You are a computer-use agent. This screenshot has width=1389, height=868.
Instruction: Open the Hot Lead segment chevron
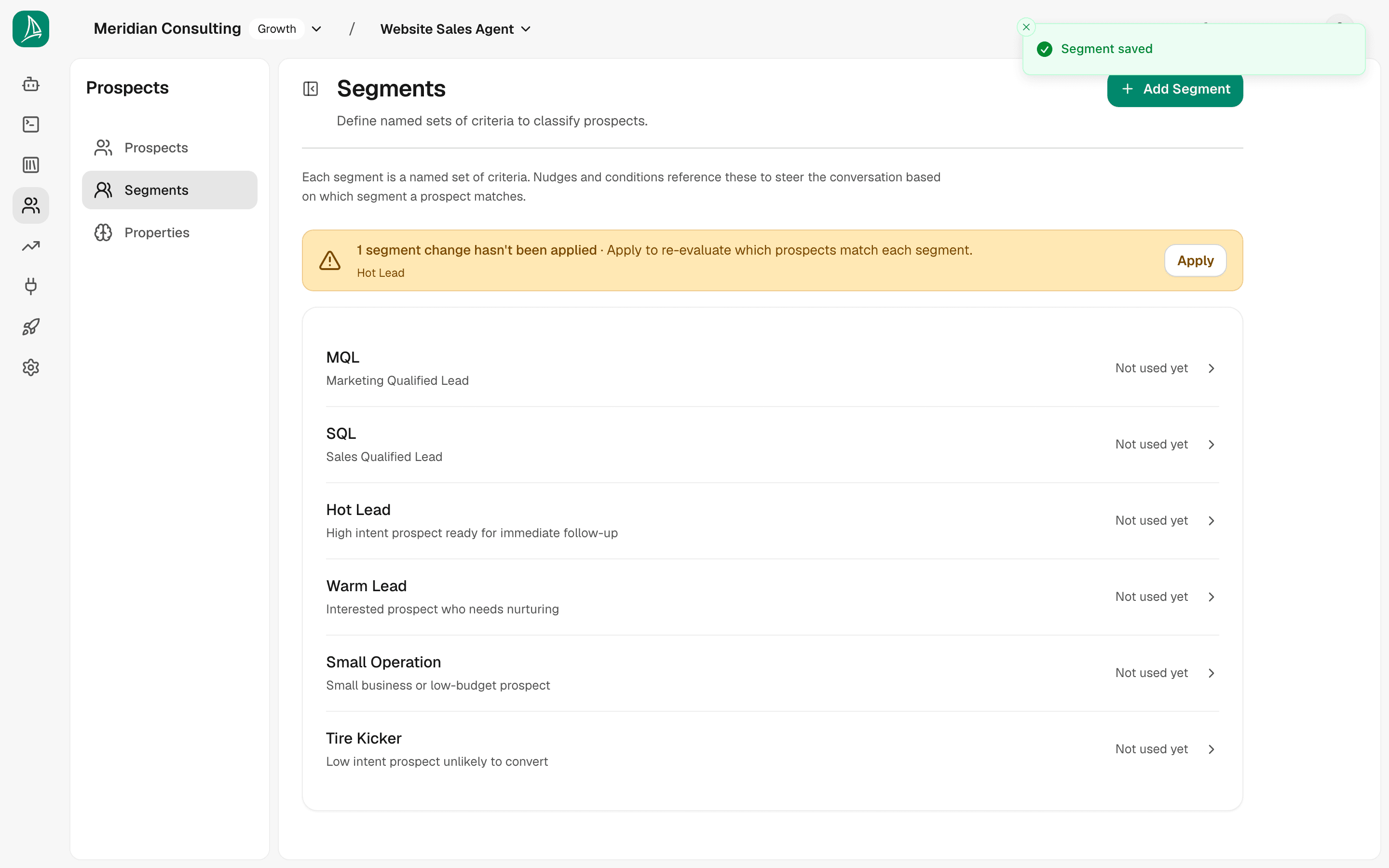pos(1211,521)
